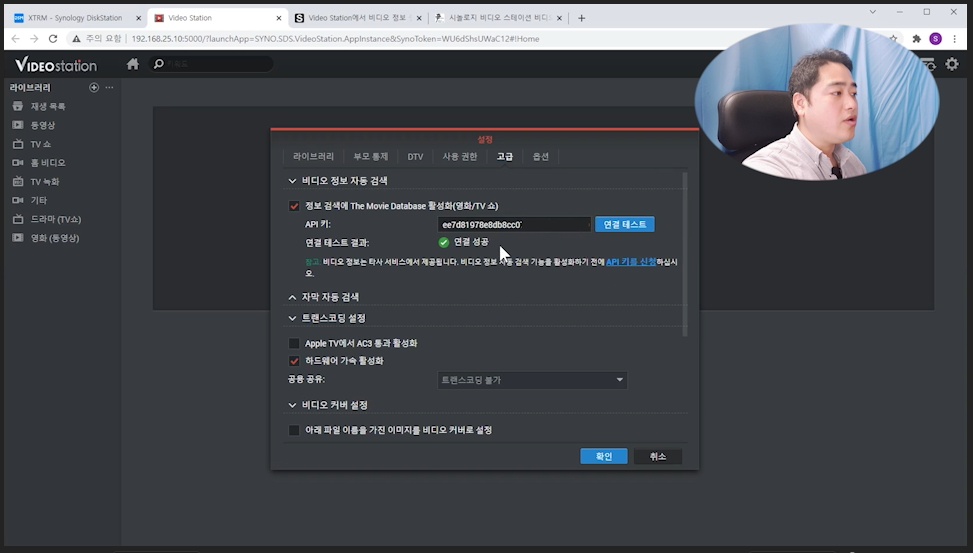973x553 pixels.
Task: Switch to Video Station에서 비디오 정보 browser tab
Action: click(357, 18)
